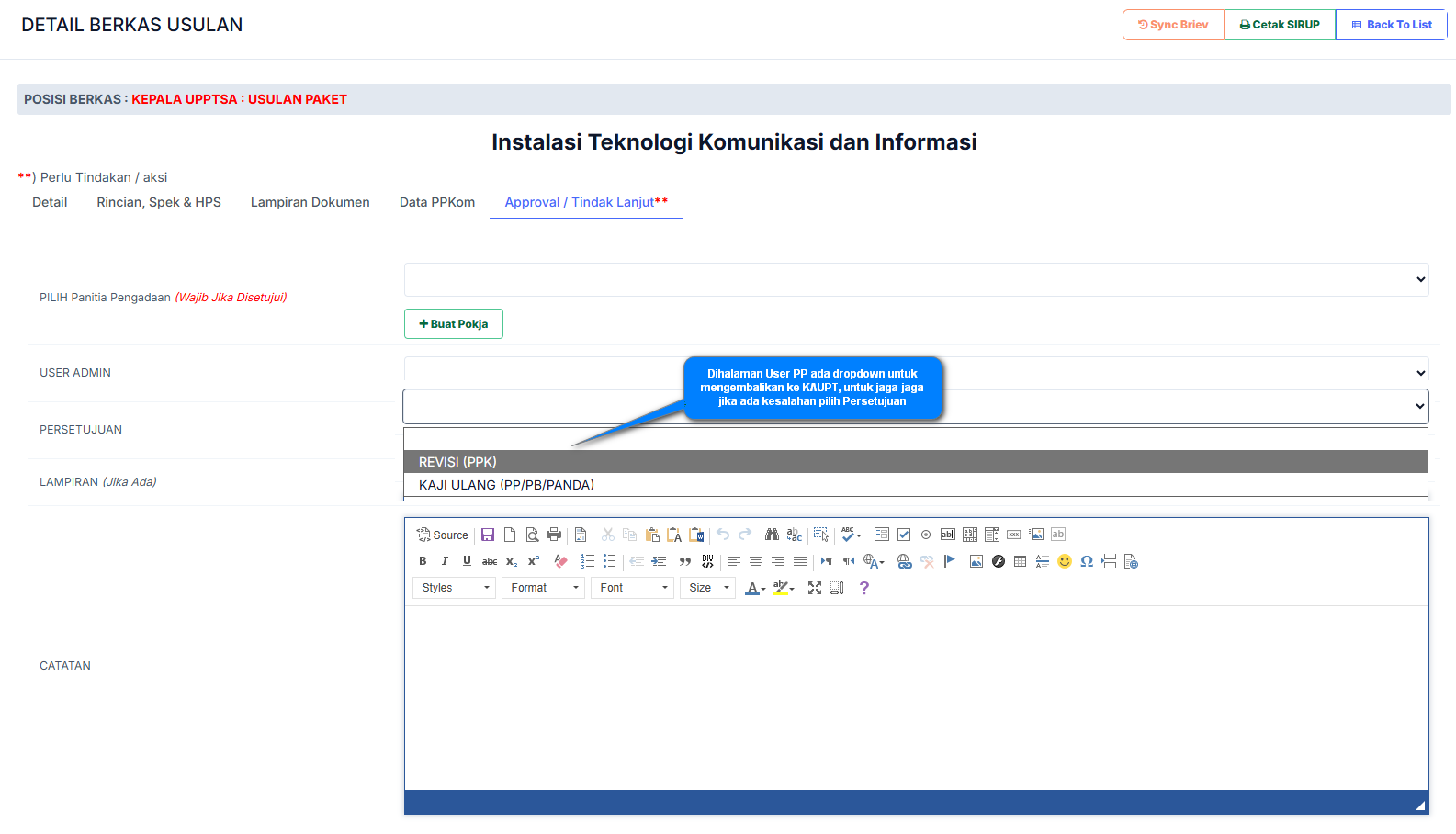Screen dimensions: 1456x834
Task: Click the Print icon in editor toolbar
Action: (554, 535)
